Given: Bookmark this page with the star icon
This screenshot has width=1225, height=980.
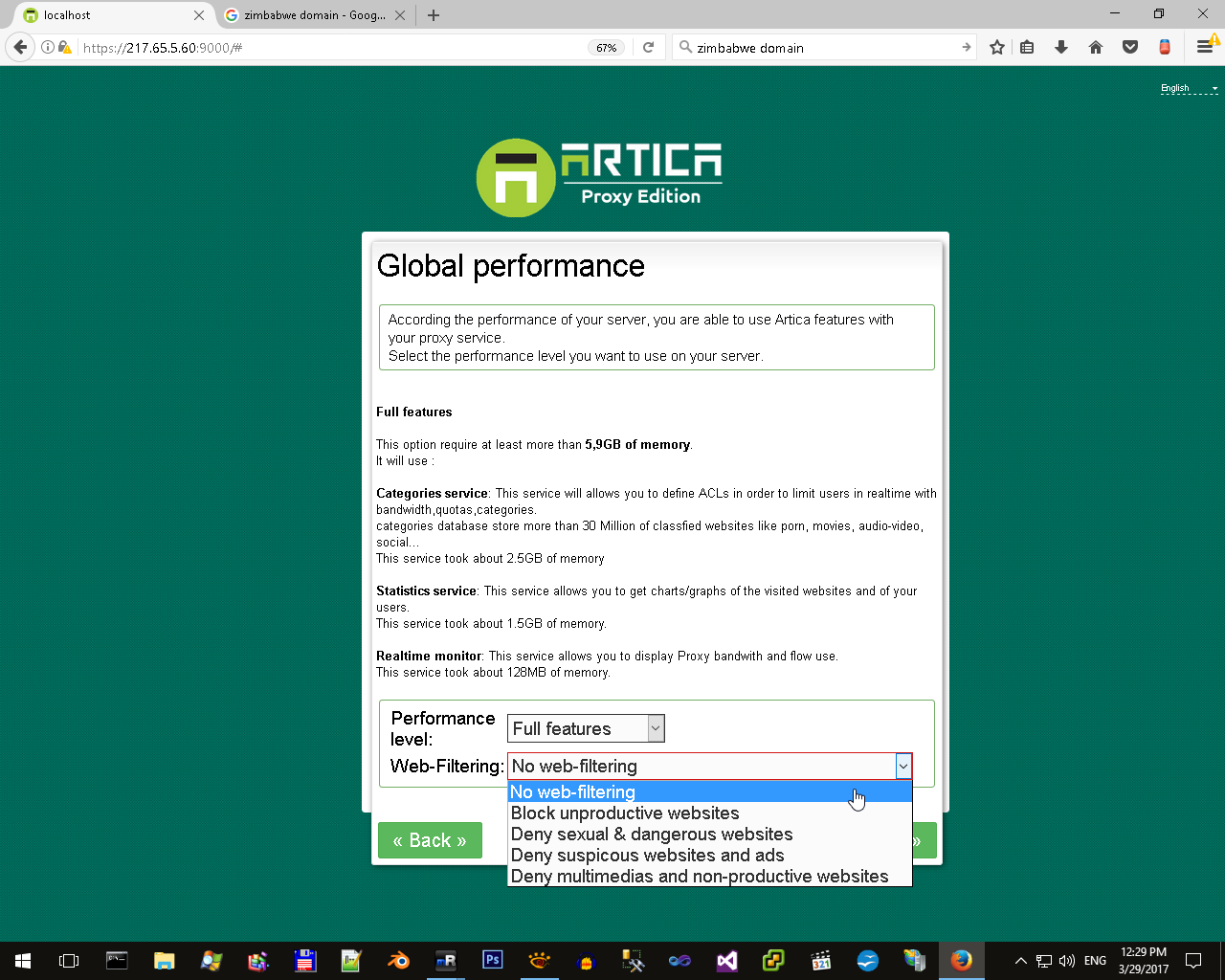Looking at the screenshot, I should tap(997, 47).
